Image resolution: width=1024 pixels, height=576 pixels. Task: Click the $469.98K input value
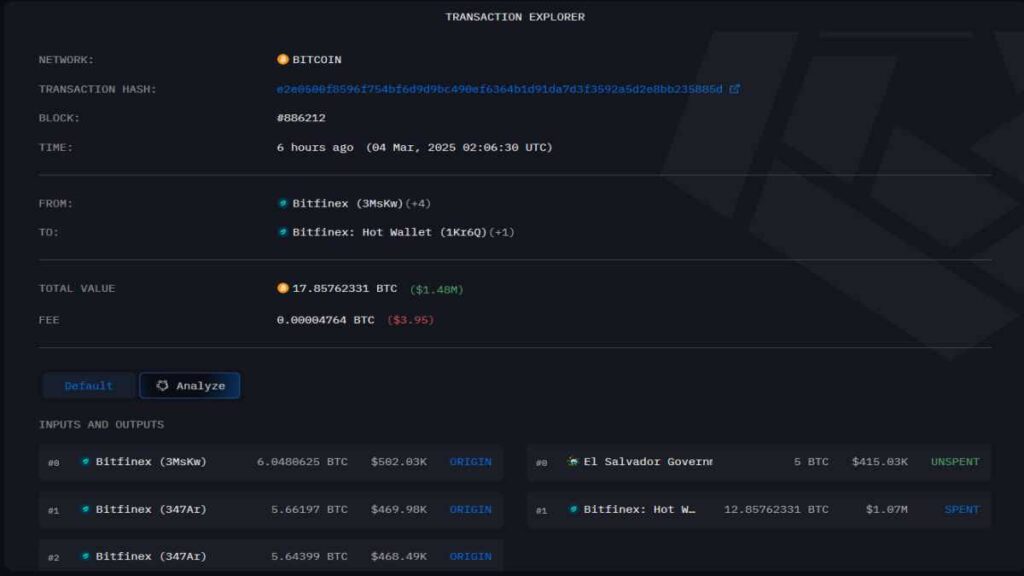tap(398, 509)
